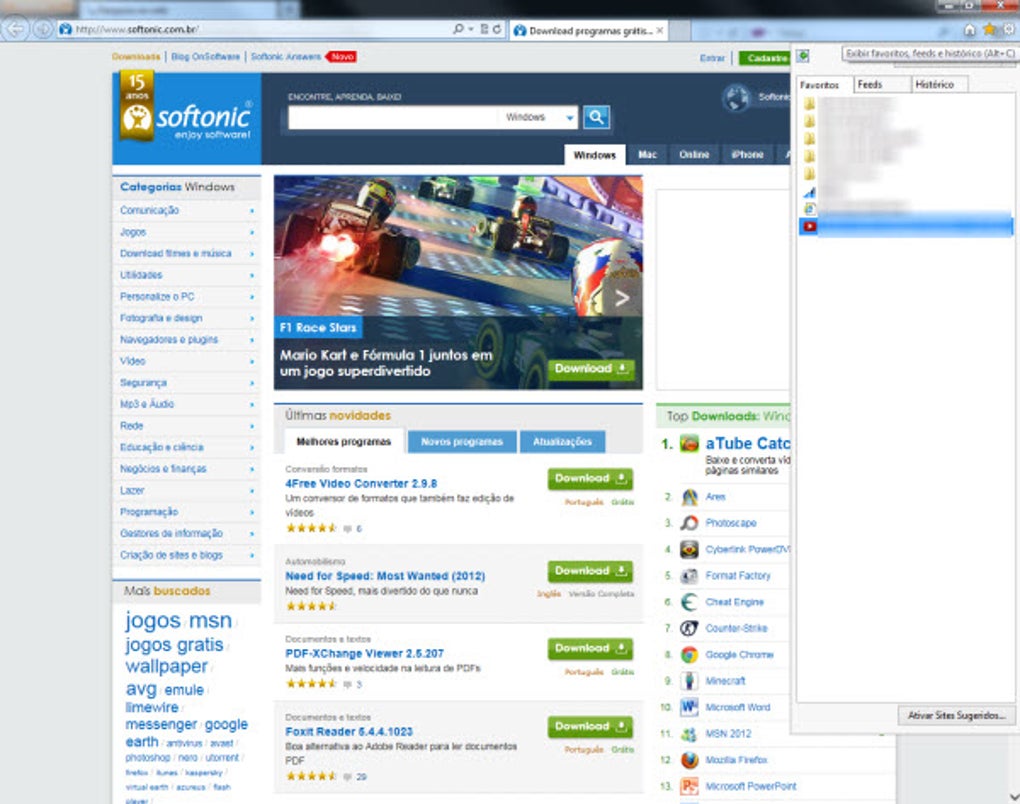Pin the Favorites center with the green arrow icon

click(x=803, y=56)
